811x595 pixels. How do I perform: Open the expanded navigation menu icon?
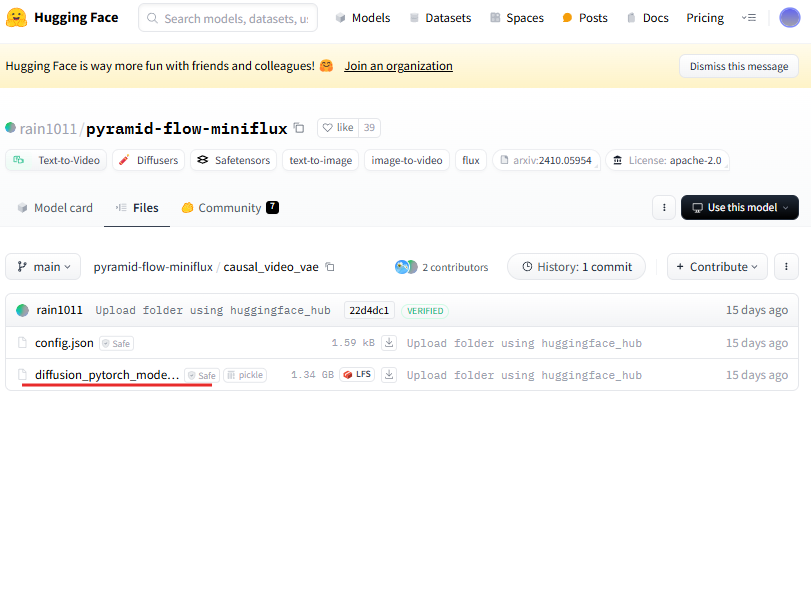click(x=748, y=18)
